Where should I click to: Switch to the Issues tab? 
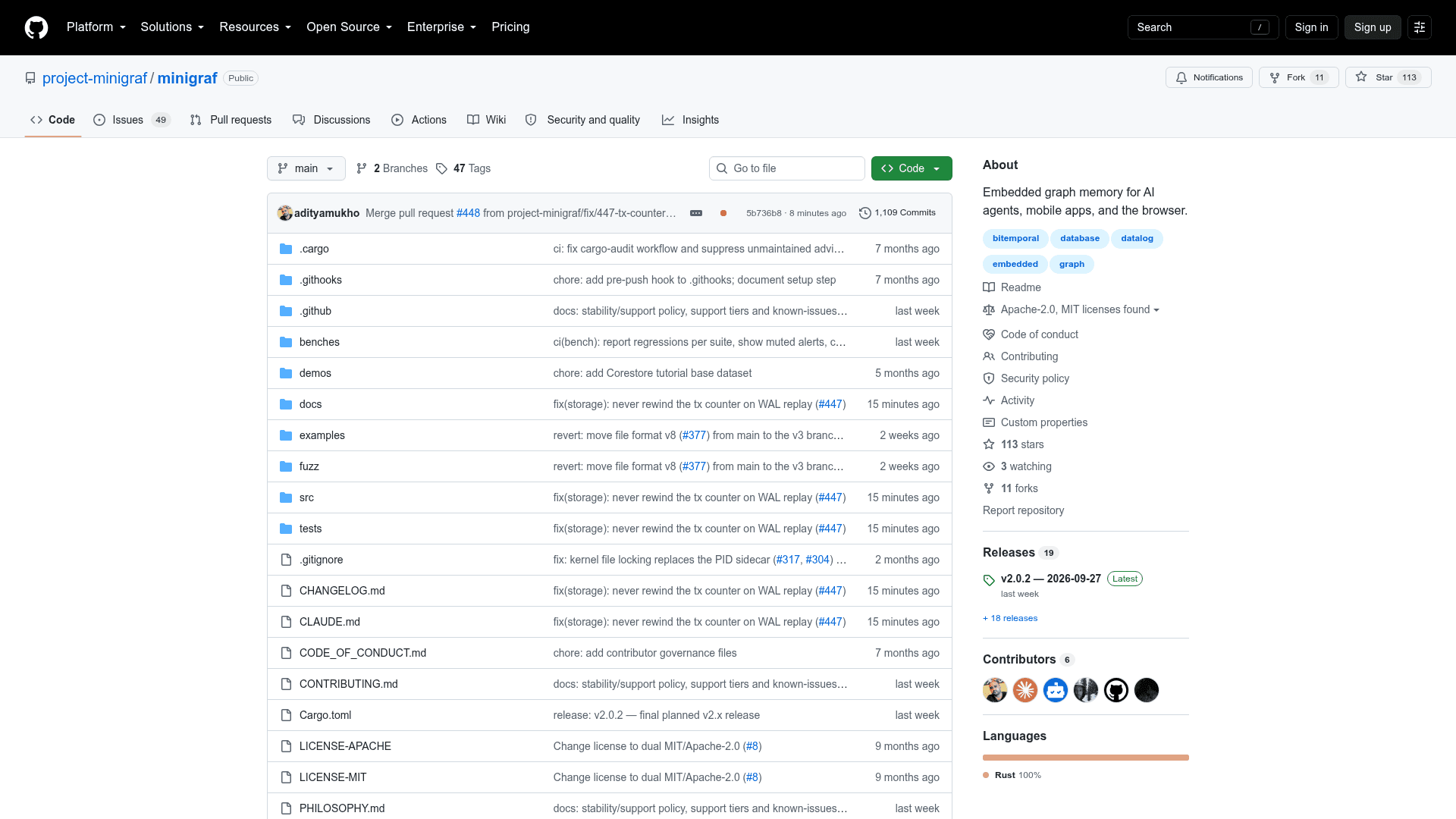132,120
